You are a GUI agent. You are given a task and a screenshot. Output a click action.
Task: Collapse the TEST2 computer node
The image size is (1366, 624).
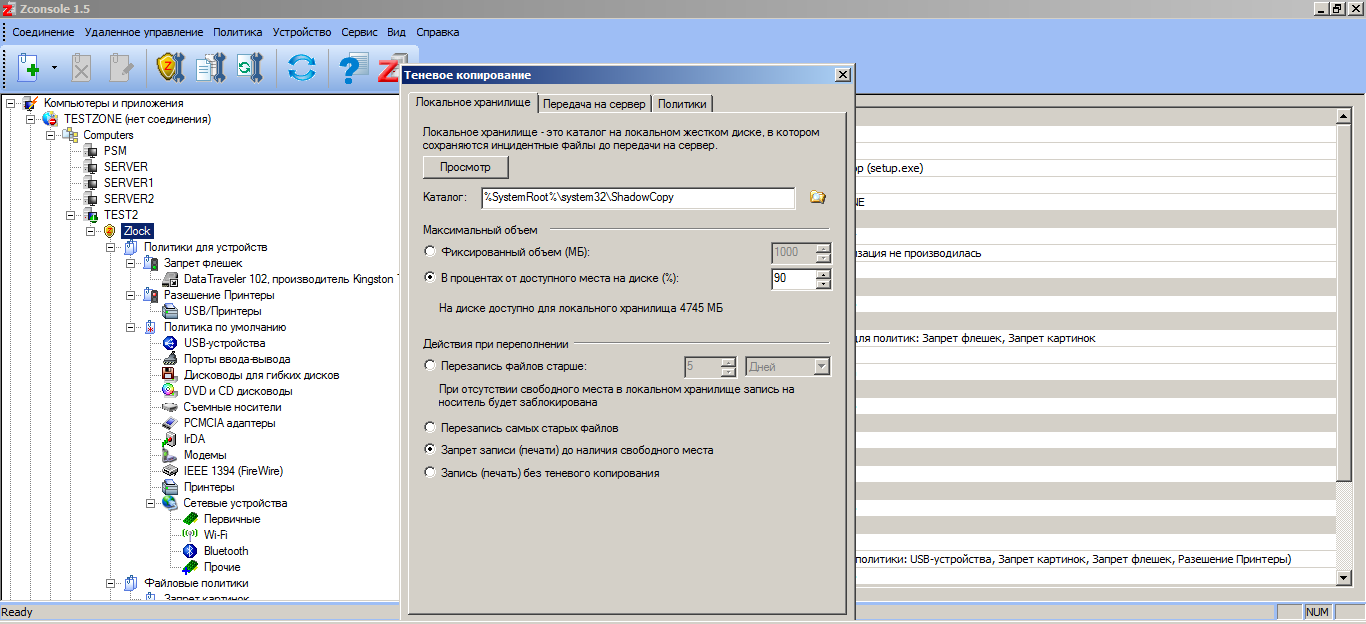71,215
